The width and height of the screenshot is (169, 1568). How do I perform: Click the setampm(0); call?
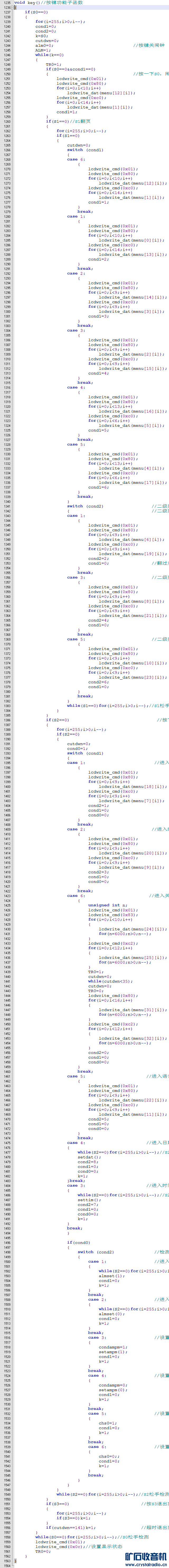click(x=113, y=1389)
